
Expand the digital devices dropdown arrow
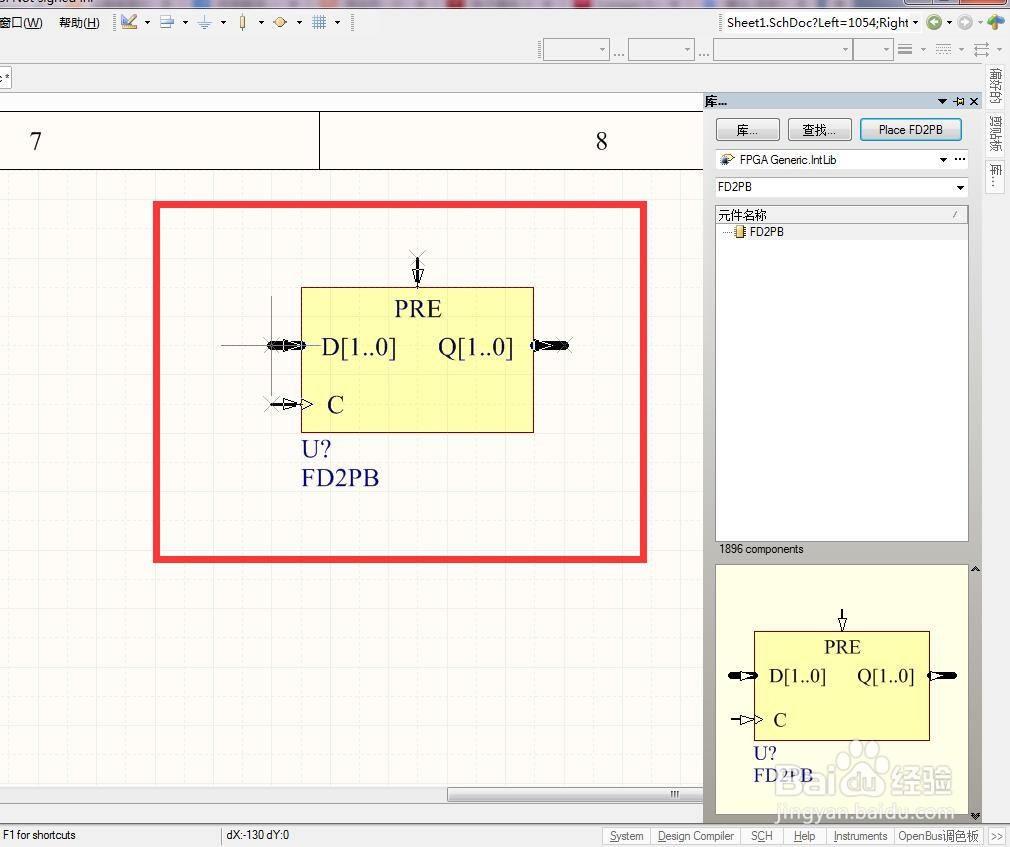click(262, 23)
